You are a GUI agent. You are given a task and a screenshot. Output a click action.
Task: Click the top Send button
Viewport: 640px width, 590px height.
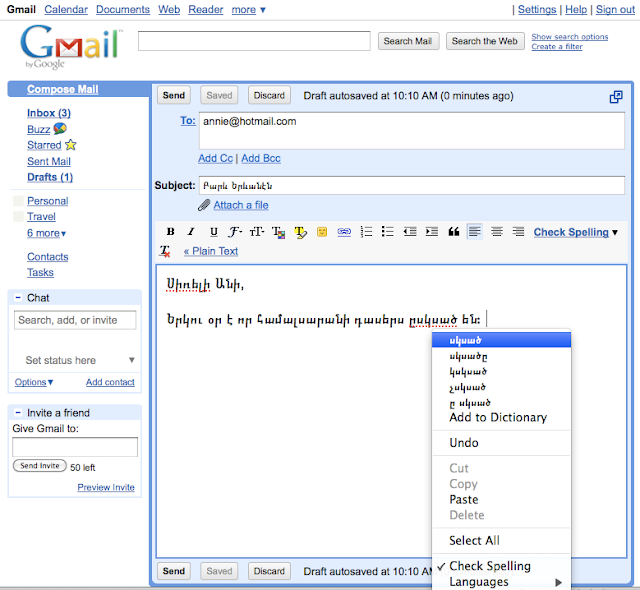[173, 95]
